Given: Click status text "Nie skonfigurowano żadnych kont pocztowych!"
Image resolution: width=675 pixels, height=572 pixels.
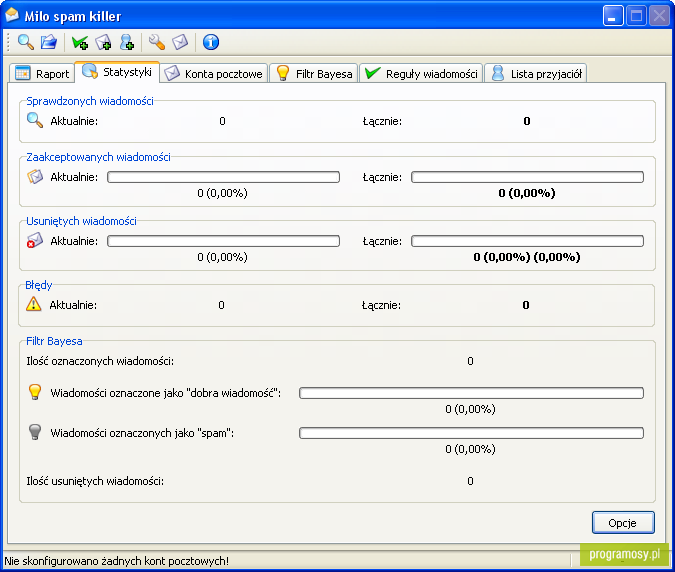Looking at the screenshot, I should coord(116,561).
